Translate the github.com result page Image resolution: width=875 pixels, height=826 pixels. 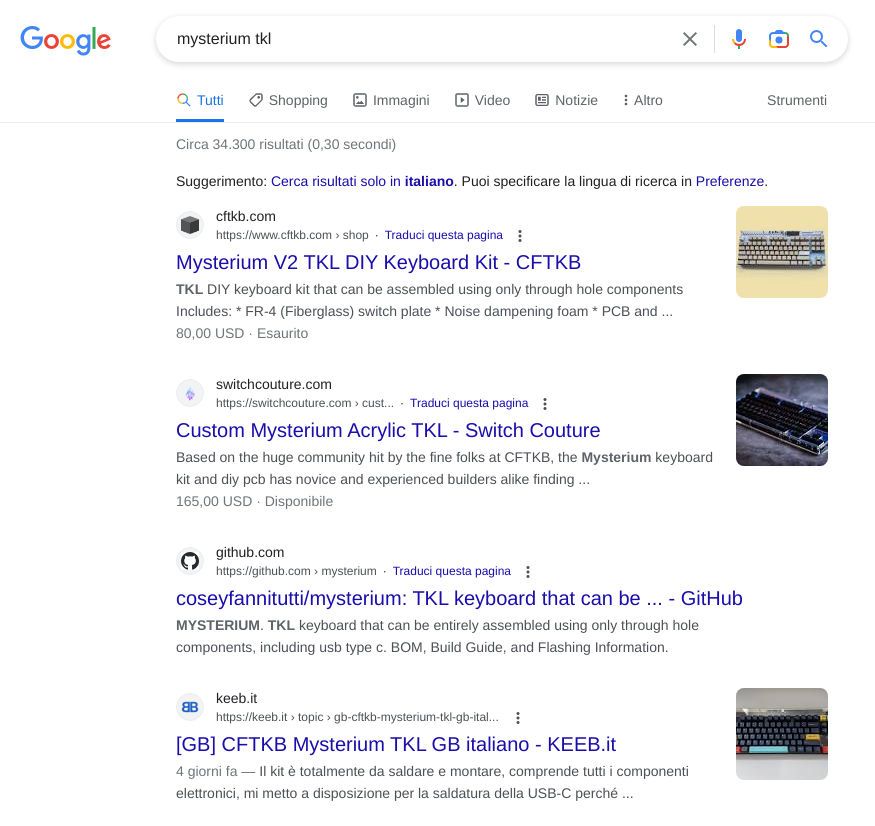[x=451, y=571]
